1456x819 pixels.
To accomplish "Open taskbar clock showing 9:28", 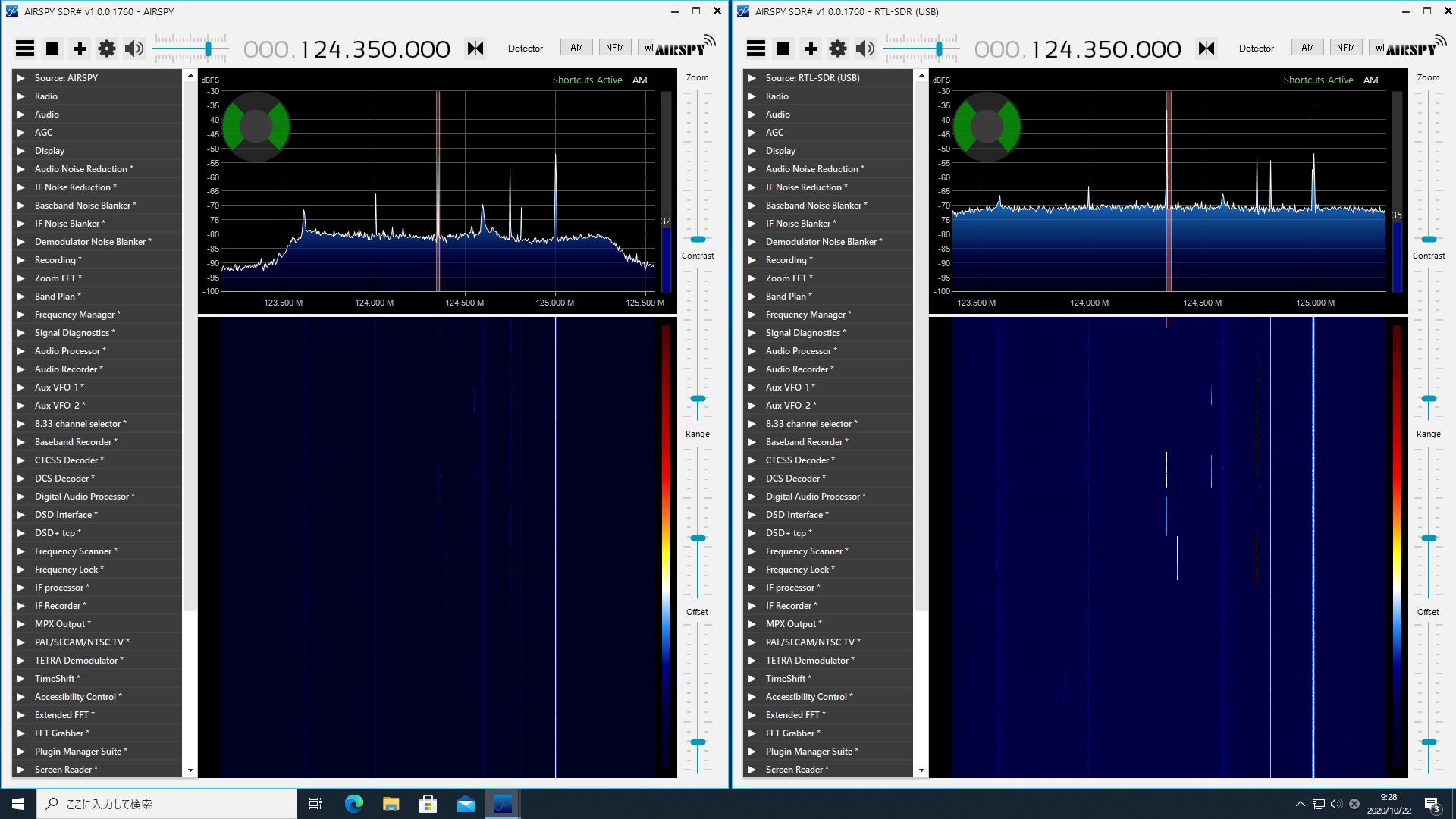I will [x=1389, y=804].
